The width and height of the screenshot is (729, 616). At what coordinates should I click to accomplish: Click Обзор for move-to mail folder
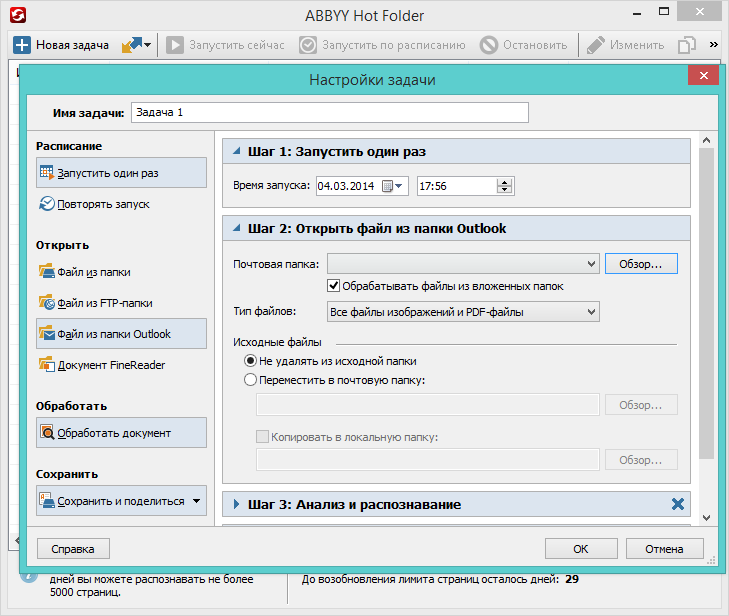click(x=641, y=405)
